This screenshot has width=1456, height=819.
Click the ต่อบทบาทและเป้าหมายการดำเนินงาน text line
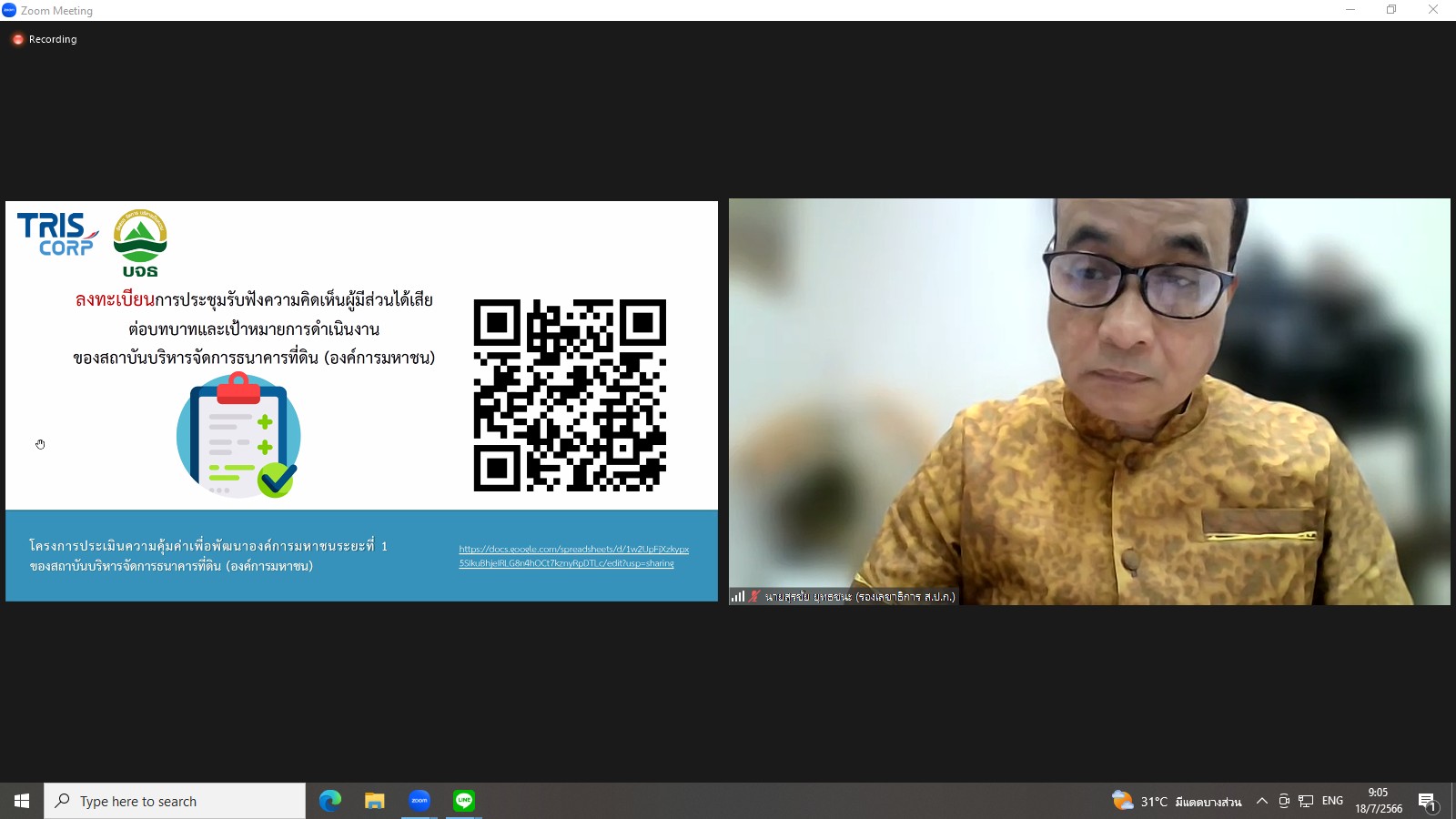tap(254, 329)
